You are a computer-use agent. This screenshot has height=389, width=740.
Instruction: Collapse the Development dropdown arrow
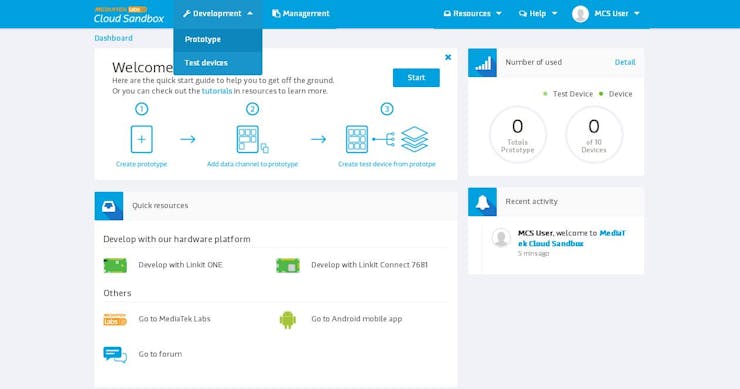click(250, 14)
